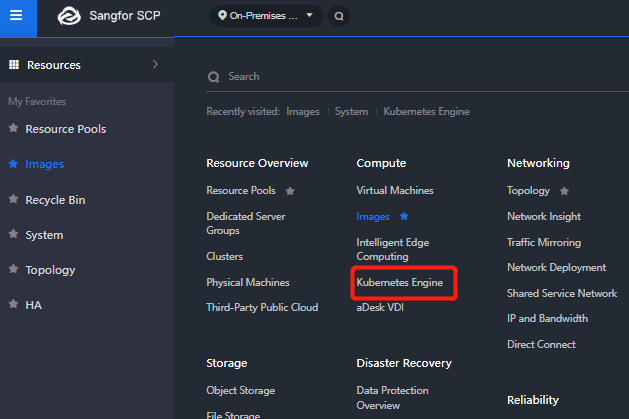Open System from the sidebar

click(44, 235)
